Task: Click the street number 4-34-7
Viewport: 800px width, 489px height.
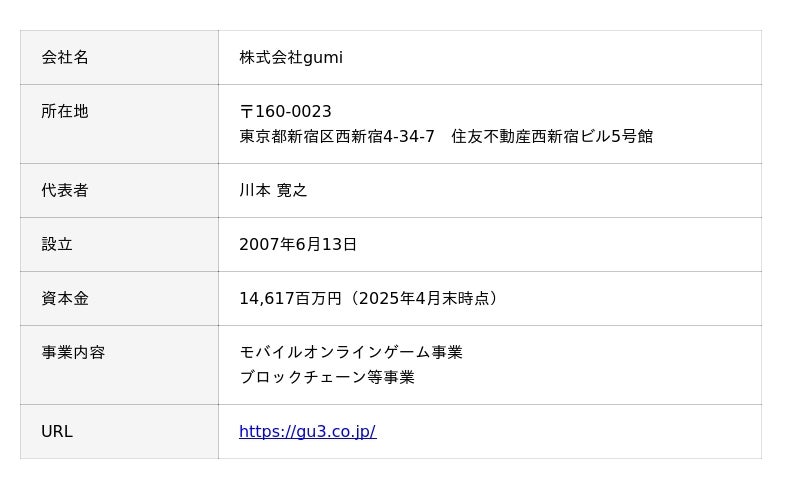Action: [409, 136]
